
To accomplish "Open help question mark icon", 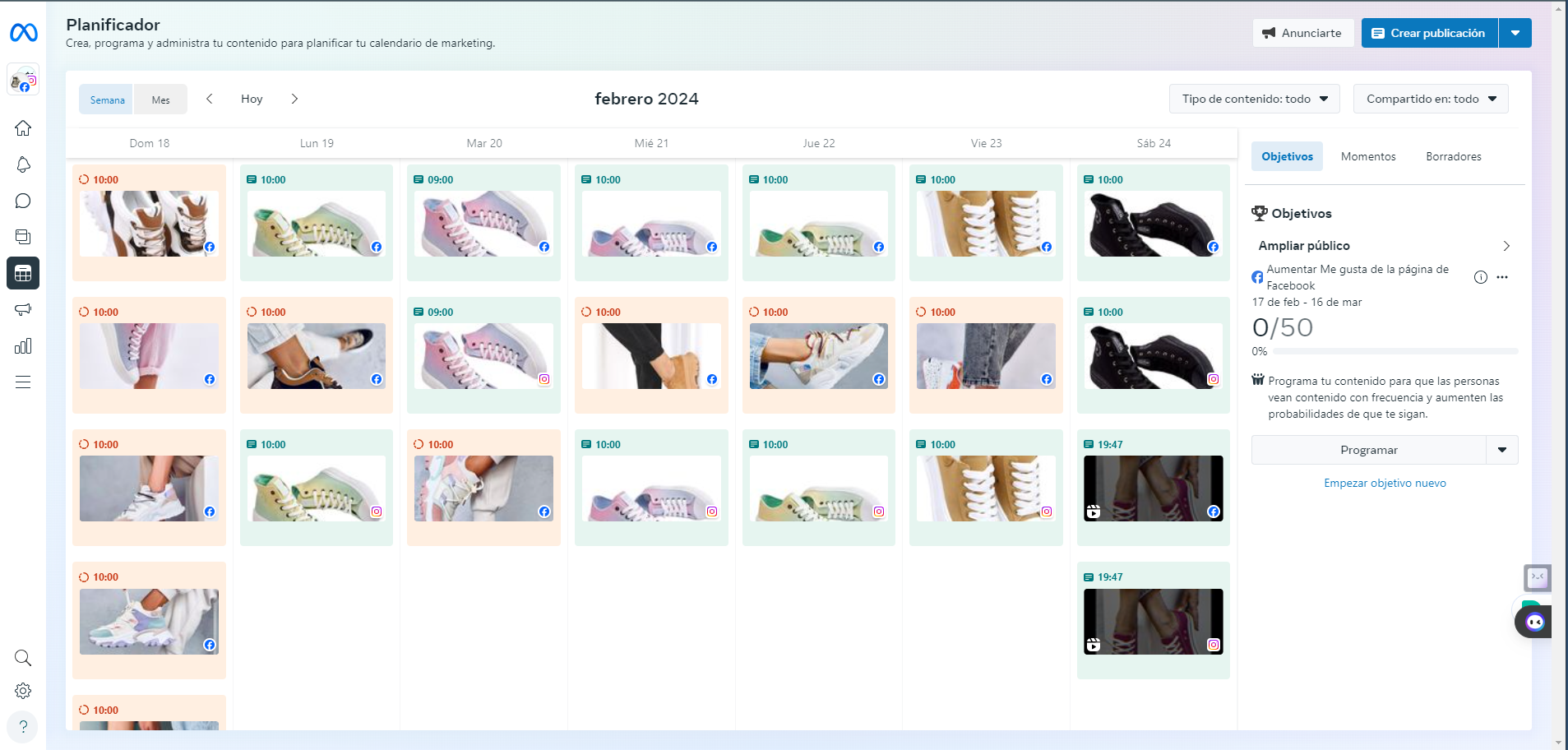I will [x=23, y=727].
